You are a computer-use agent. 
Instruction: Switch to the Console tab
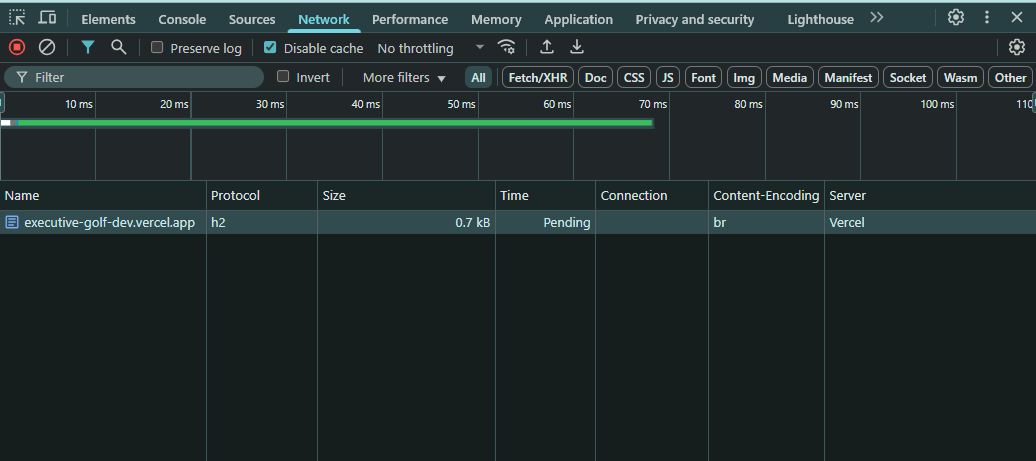pos(182,20)
